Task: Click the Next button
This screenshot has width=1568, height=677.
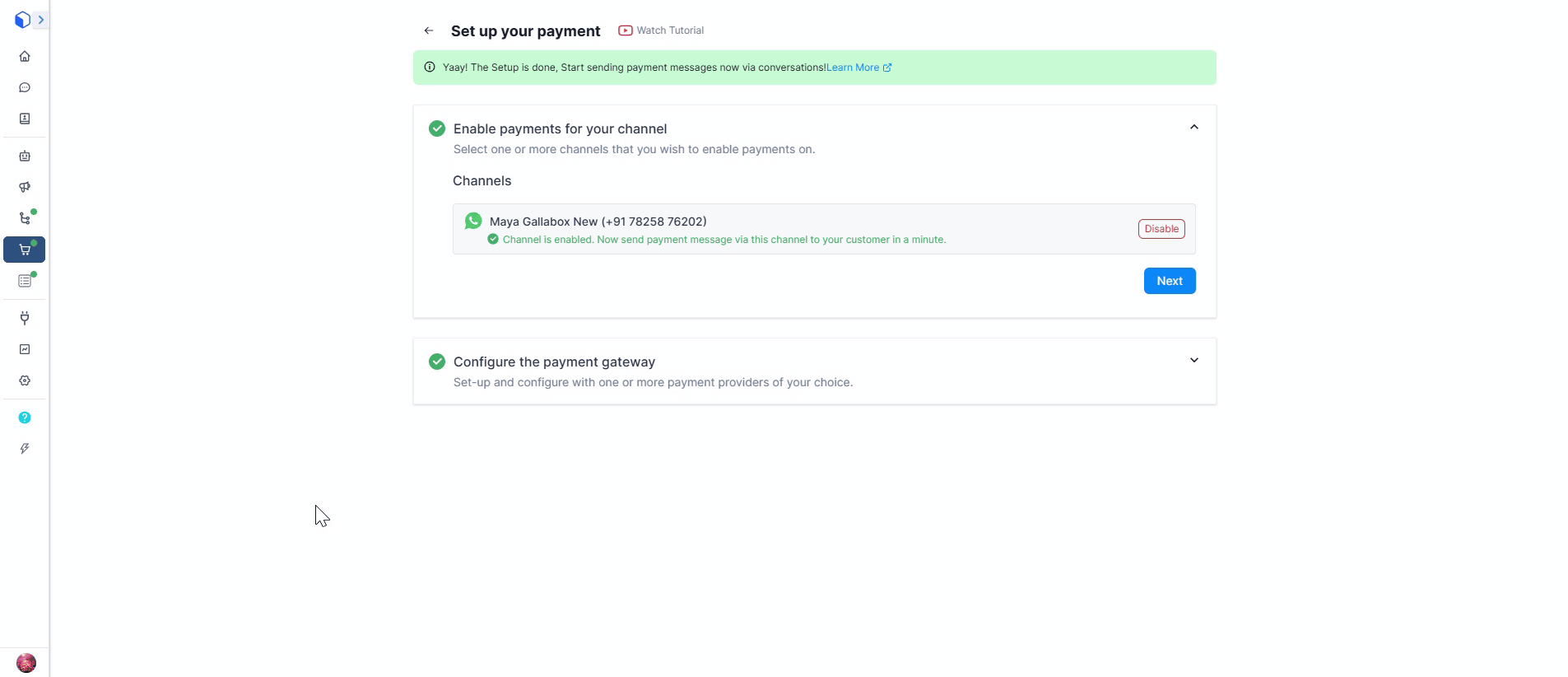Action: point(1169,281)
